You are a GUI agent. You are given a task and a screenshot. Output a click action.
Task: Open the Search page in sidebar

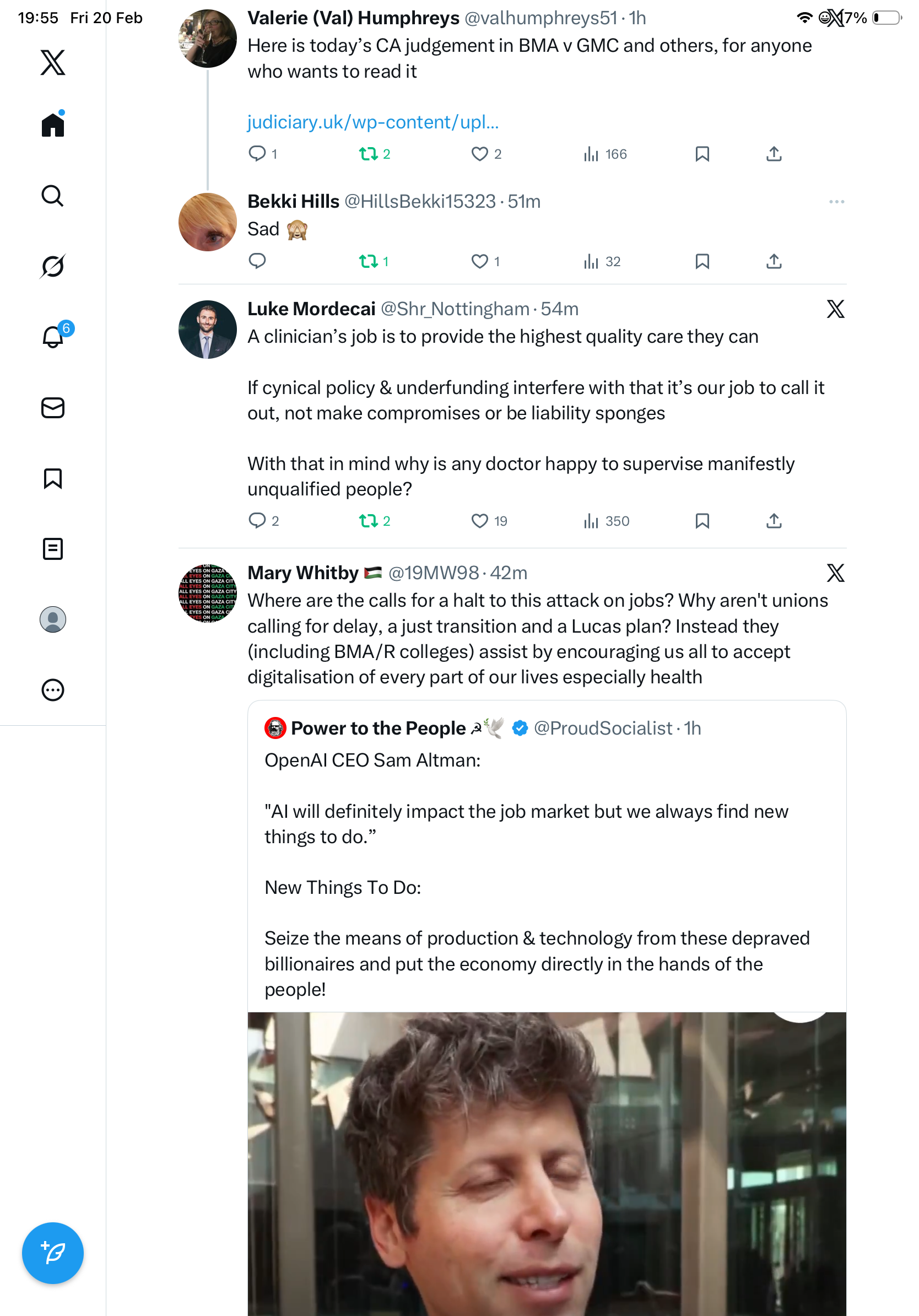(53, 196)
